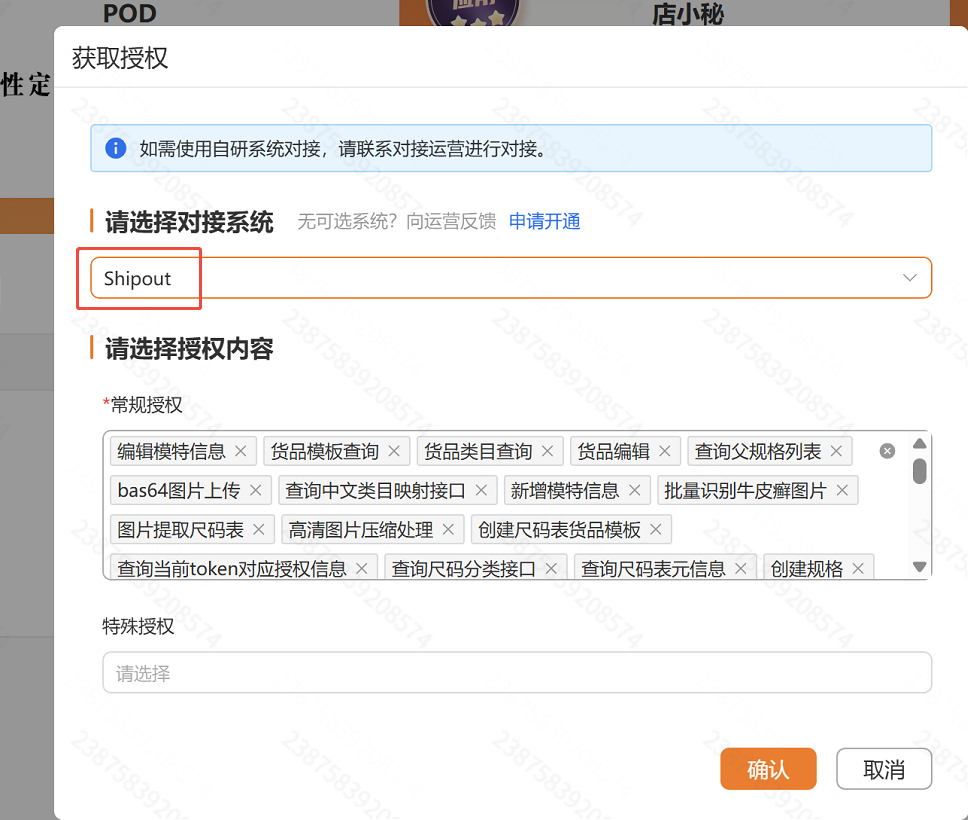968x820 pixels.
Task: Cancel with the 取消 button
Action: click(884, 769)
